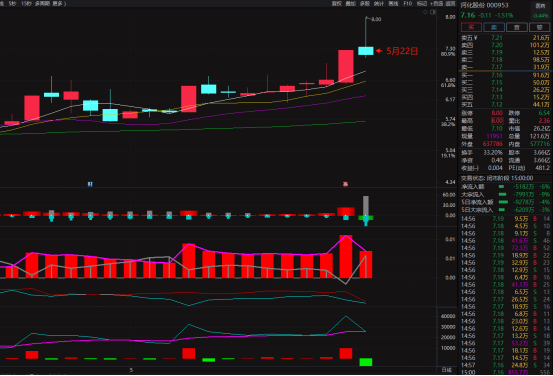Open the 日线 period selector
This screenshot has height=376, width=553.
click(447, 370)
